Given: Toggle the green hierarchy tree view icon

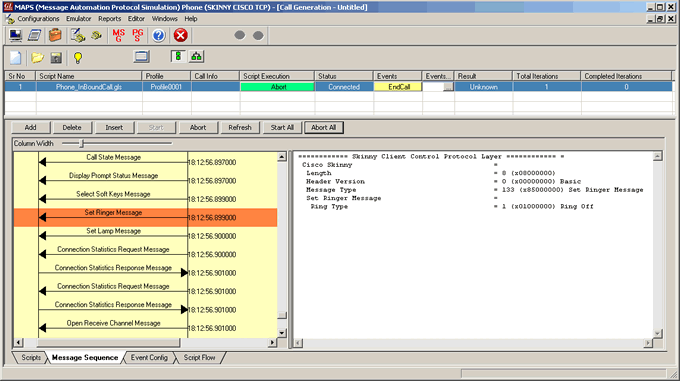Looking at the screenshot, I should click(x=196, y=56).
